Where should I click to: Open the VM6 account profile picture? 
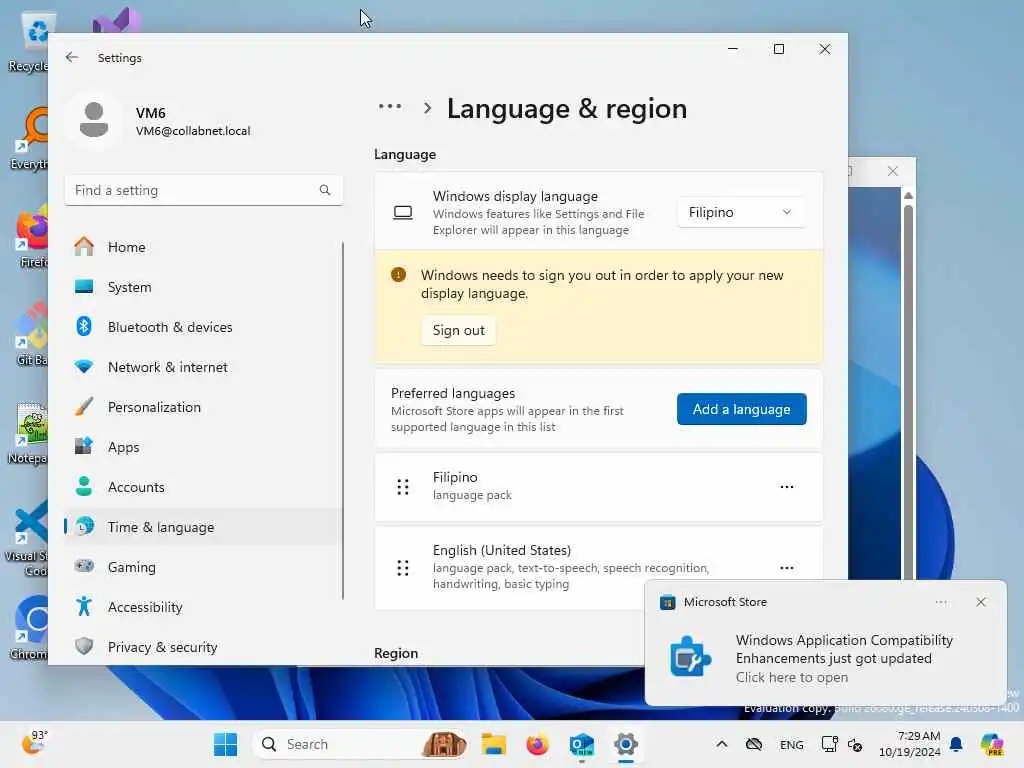pyautogui.click(x=94, y=120)
